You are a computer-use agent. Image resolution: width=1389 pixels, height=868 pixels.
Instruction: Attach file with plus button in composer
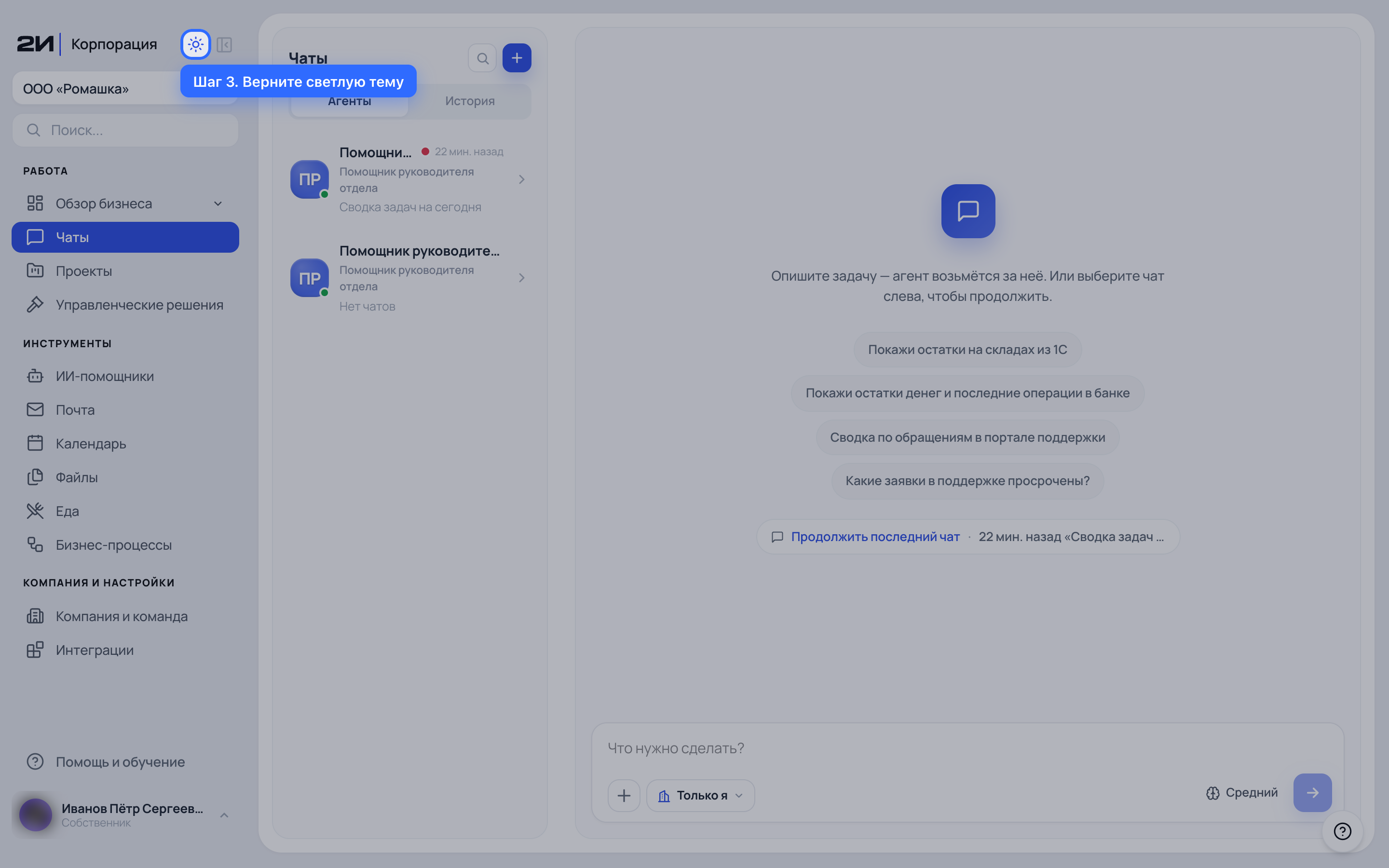click(624, 796)
